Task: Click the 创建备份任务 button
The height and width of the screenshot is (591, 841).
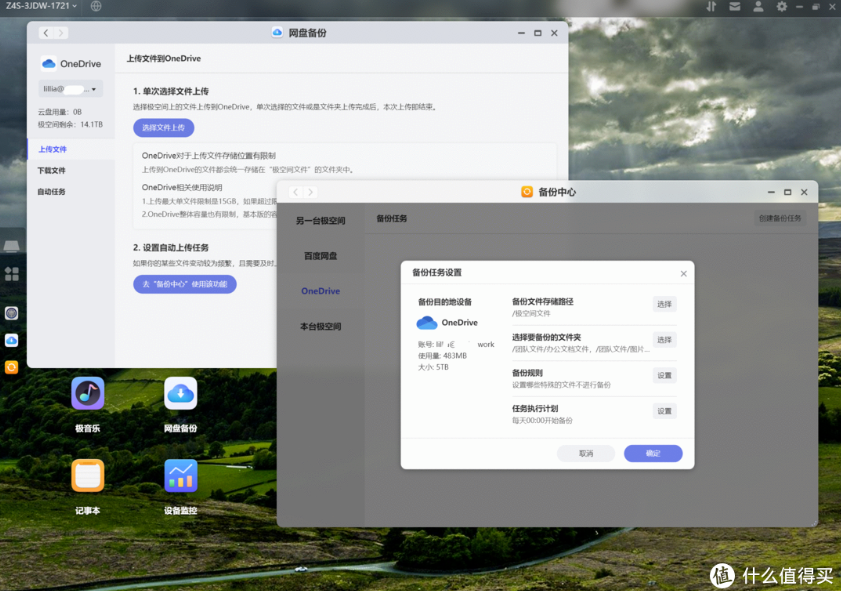Action: [x=780, y=218]
